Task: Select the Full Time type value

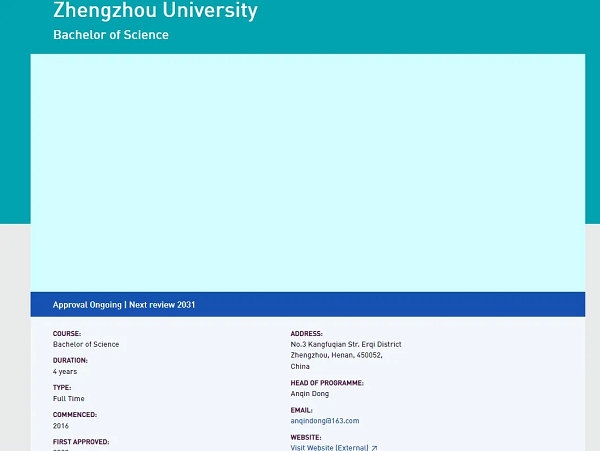Action: click(69, 398)
